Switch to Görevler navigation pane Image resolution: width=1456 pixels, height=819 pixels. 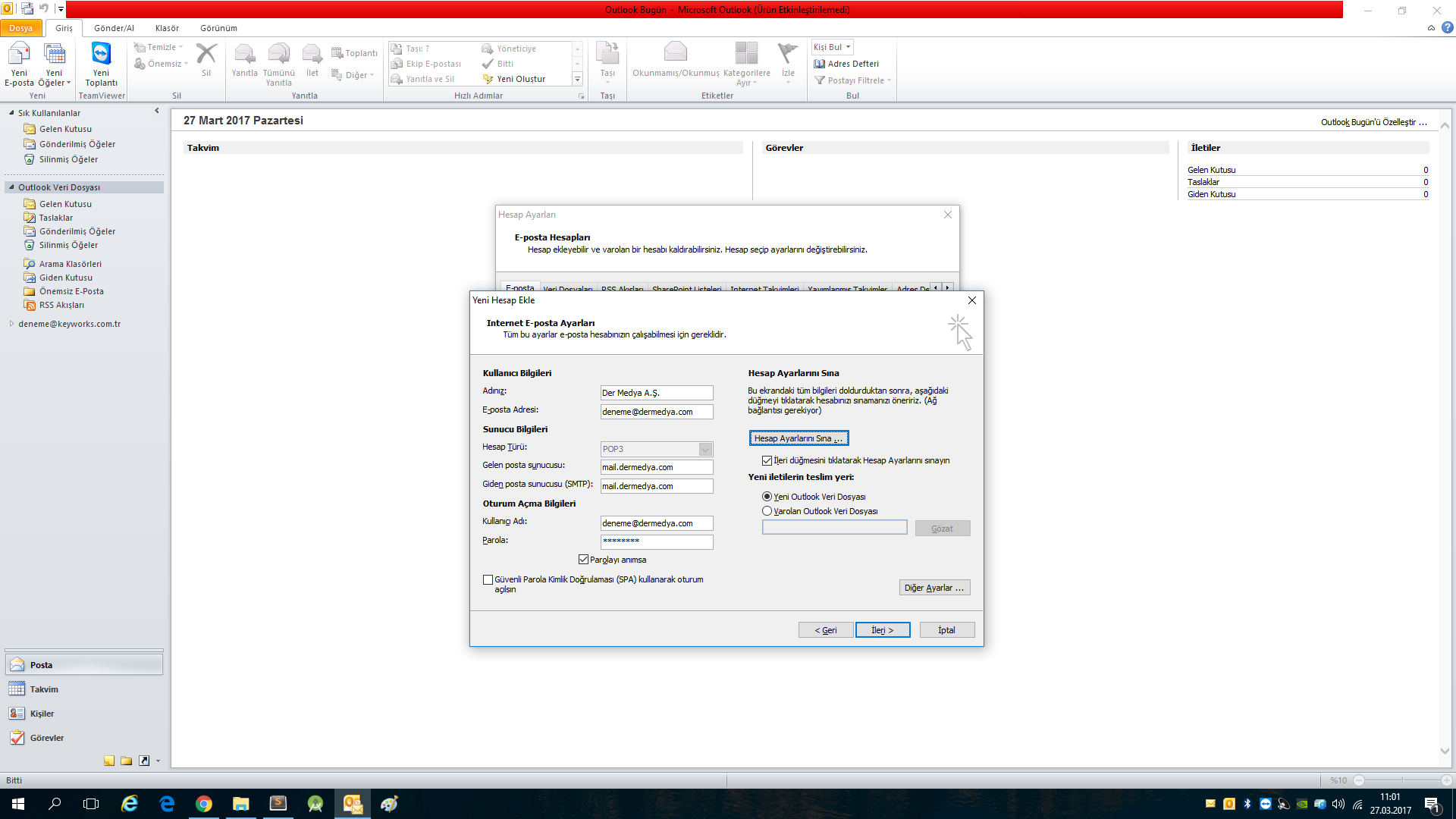click(x=84, y=738)
